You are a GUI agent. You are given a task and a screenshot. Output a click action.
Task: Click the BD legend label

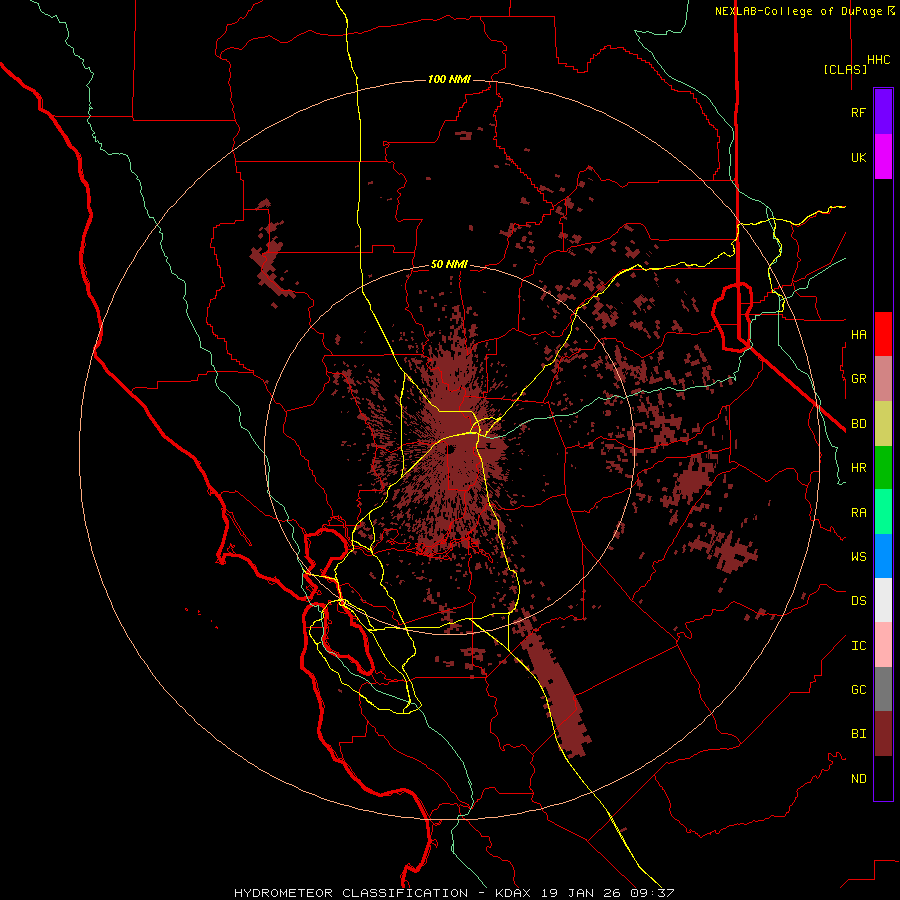[858, 424]
